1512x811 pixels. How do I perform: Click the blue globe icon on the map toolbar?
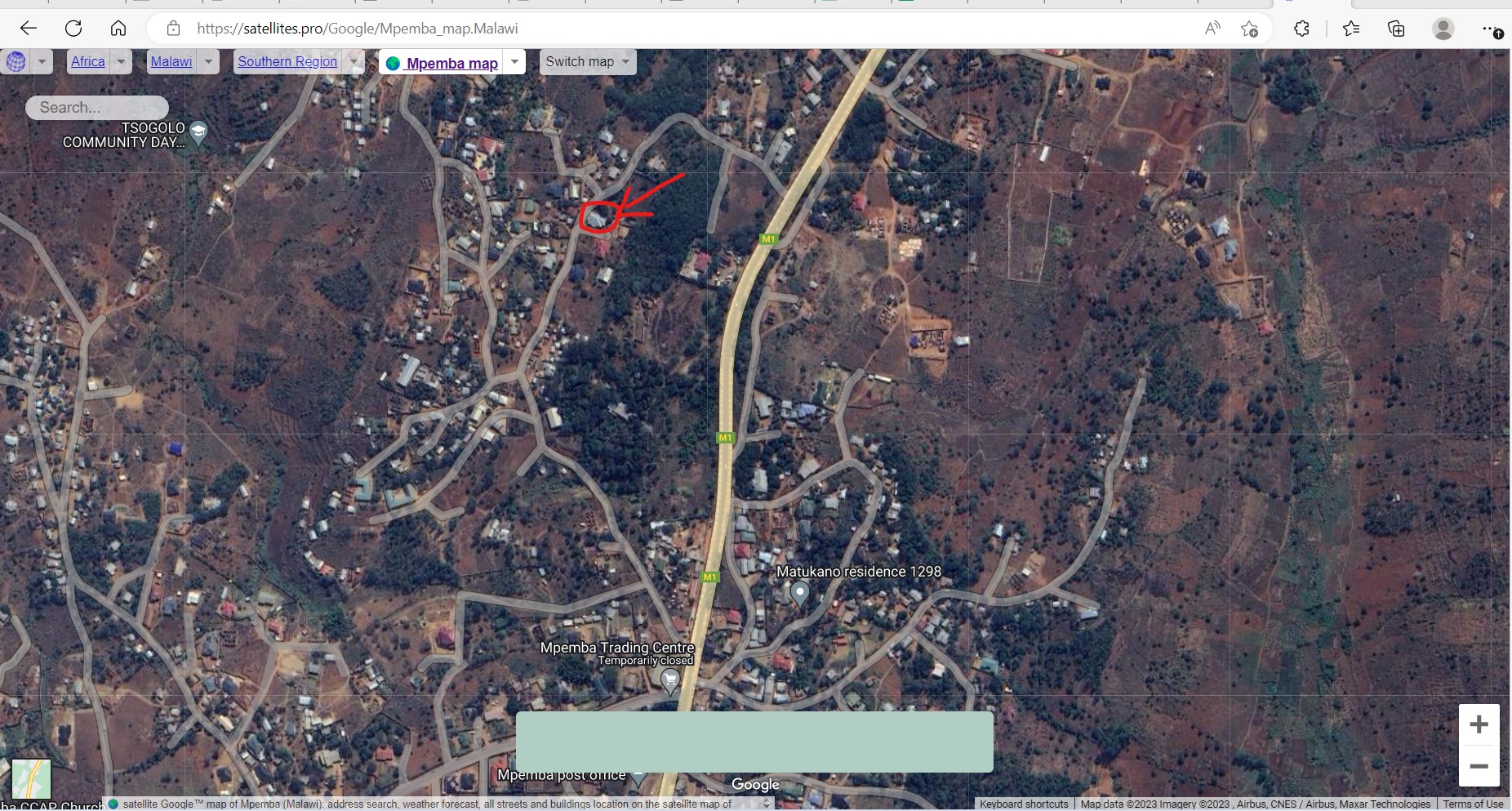(x=16, y=61)
